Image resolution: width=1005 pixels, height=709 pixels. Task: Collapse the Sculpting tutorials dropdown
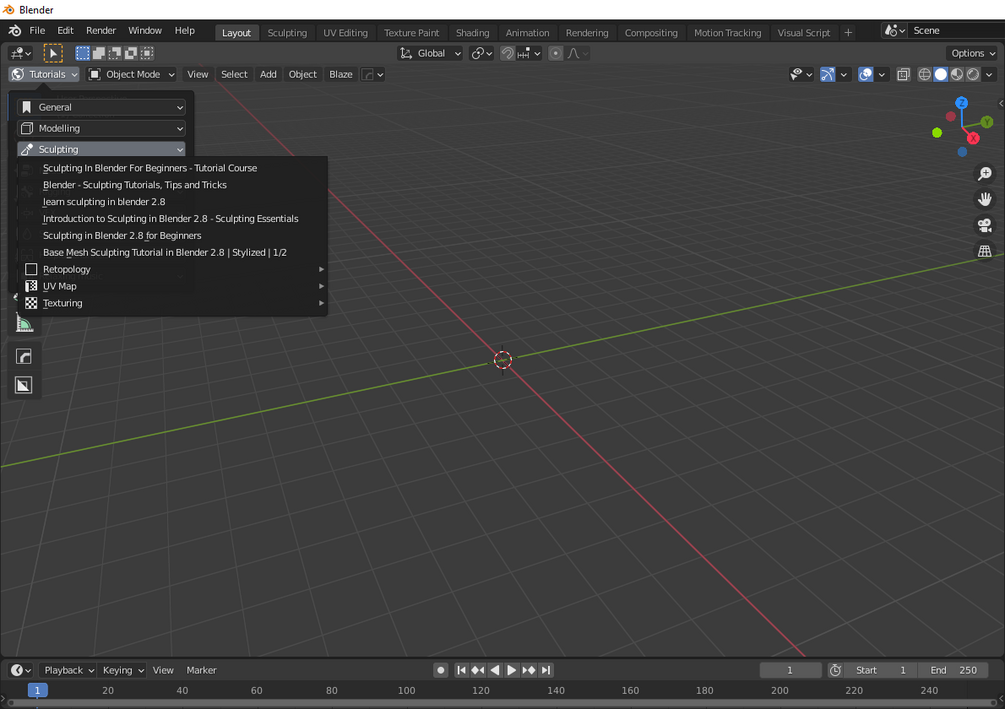pyautogui.click(x=101, y=149)
